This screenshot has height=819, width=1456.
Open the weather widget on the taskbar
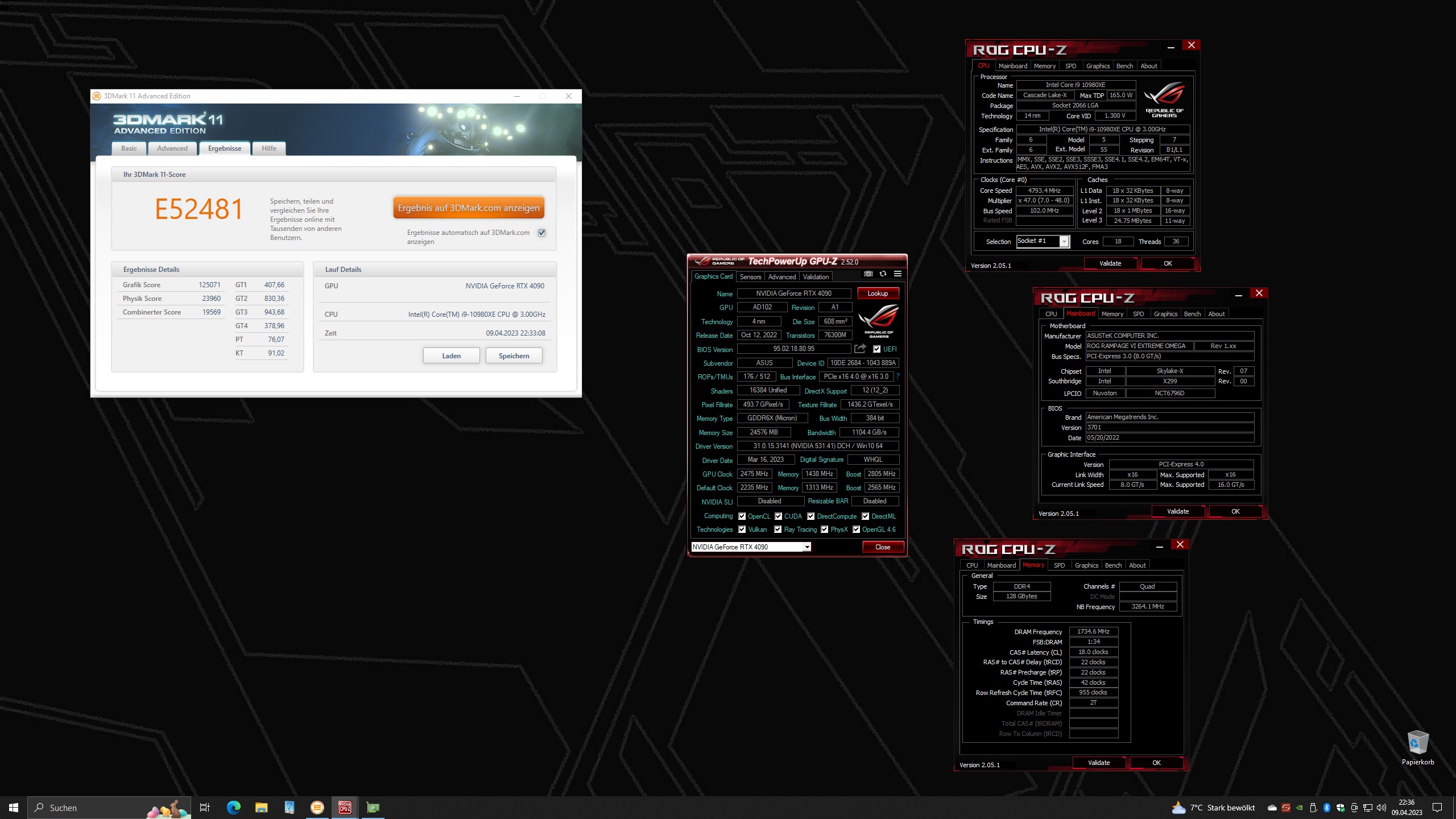[x=1213, y=808]
